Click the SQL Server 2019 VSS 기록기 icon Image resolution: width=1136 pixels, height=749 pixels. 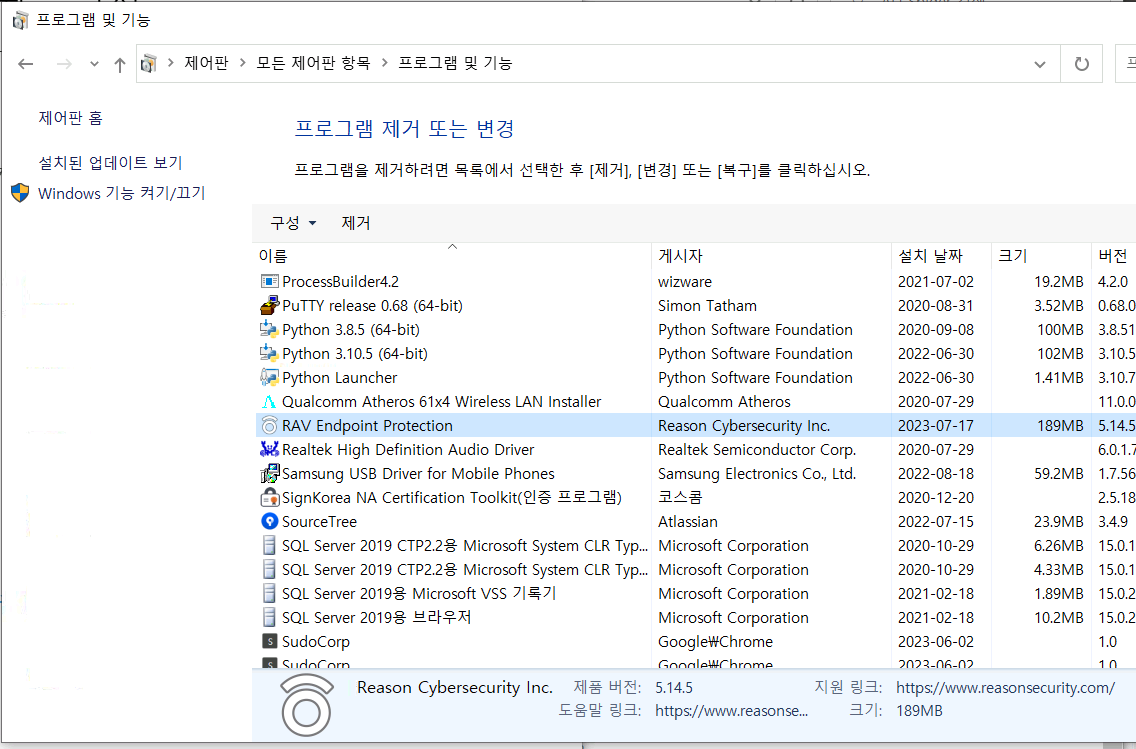point(270,593)
